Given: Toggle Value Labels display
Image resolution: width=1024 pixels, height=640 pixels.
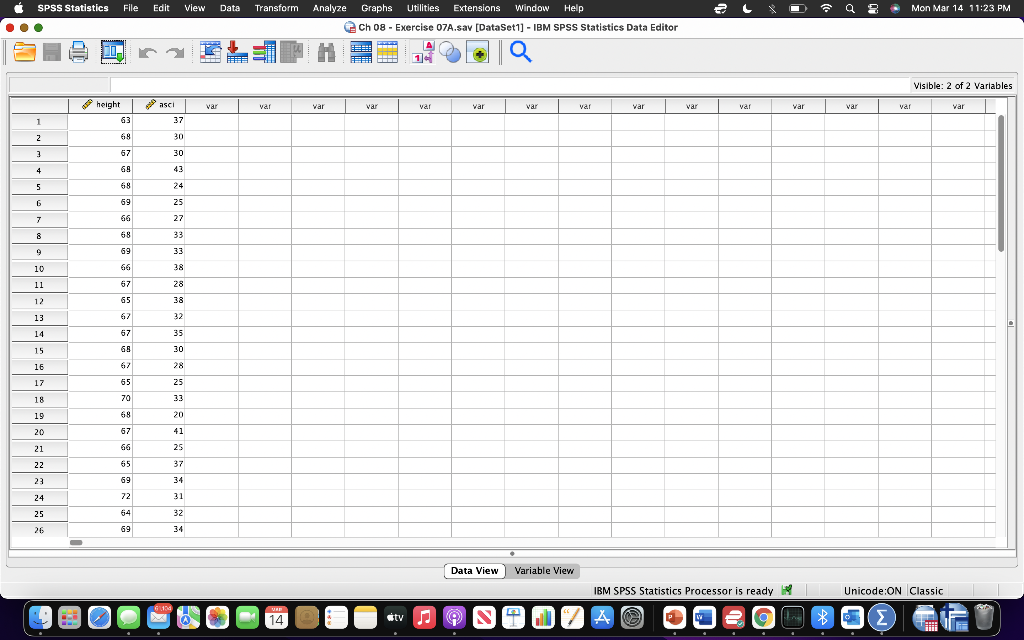Looking at the screenshot, I should click(422, 51).
